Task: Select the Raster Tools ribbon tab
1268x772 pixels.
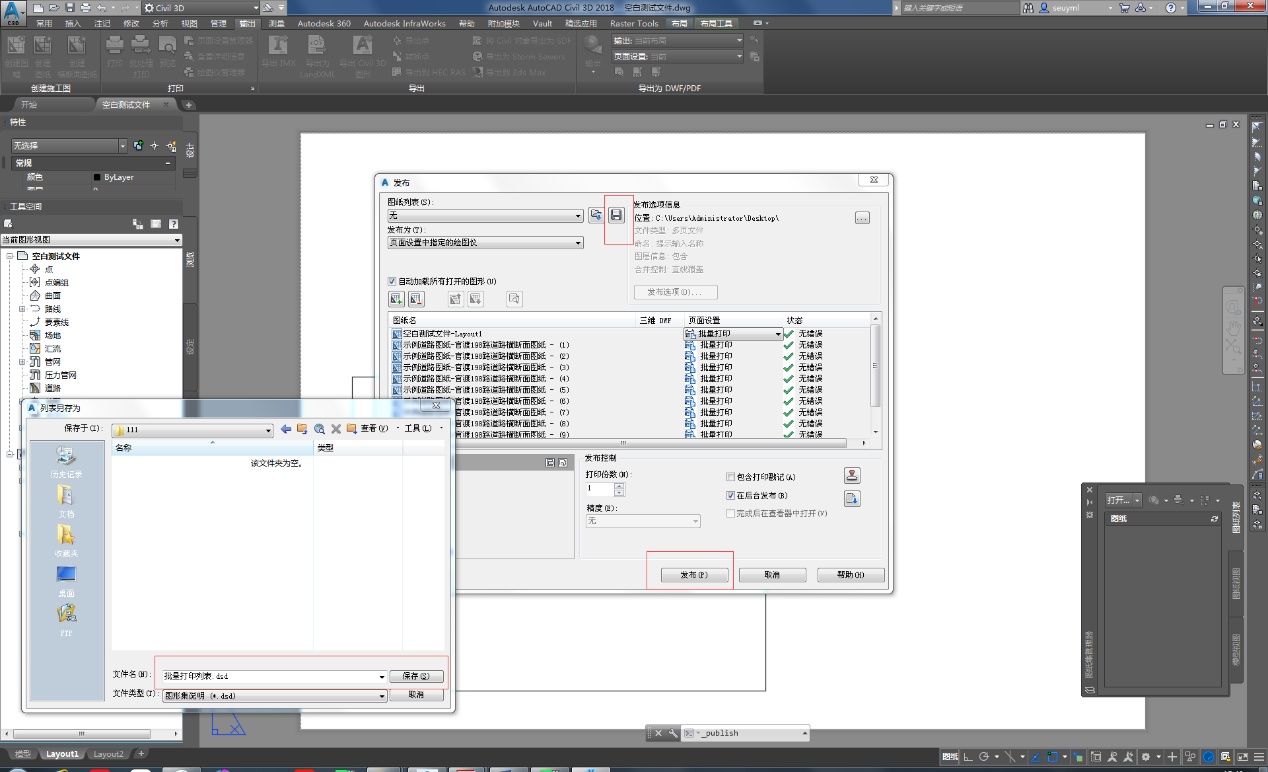Action: [634, 23]
